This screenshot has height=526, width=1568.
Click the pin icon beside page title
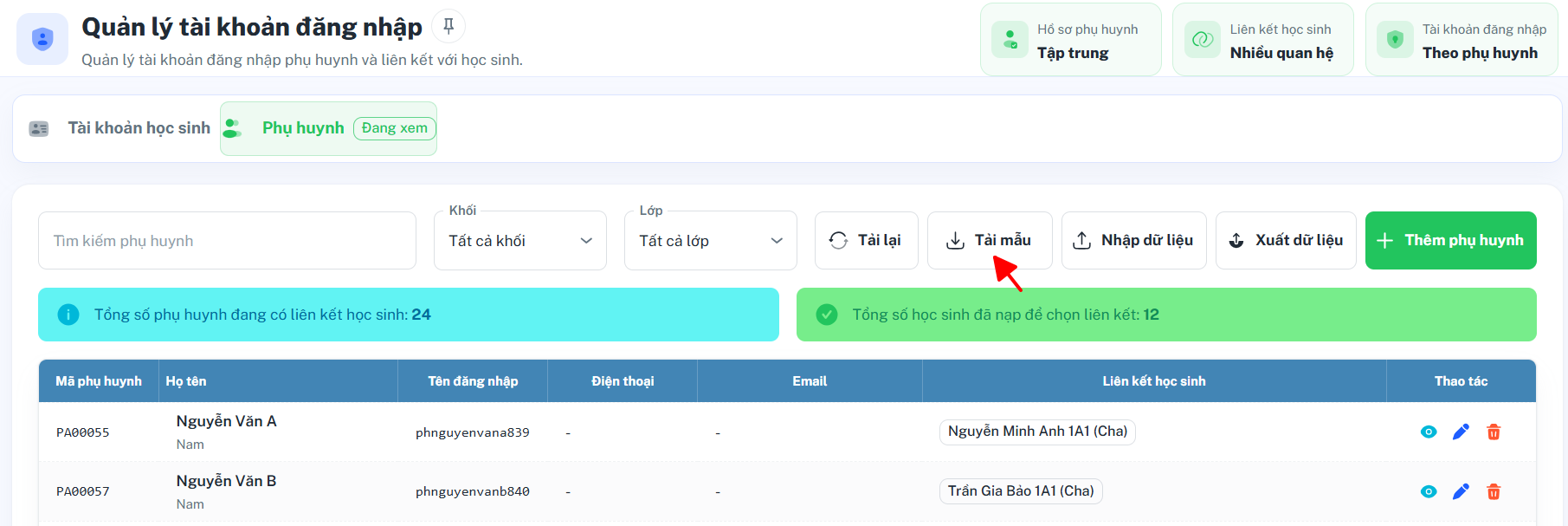(x=448, y=27)
